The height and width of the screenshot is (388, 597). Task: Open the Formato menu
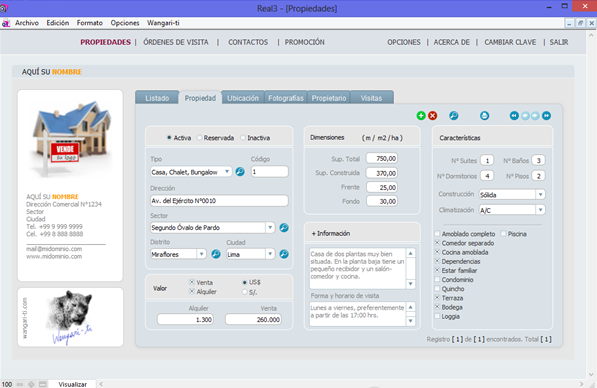89,23
